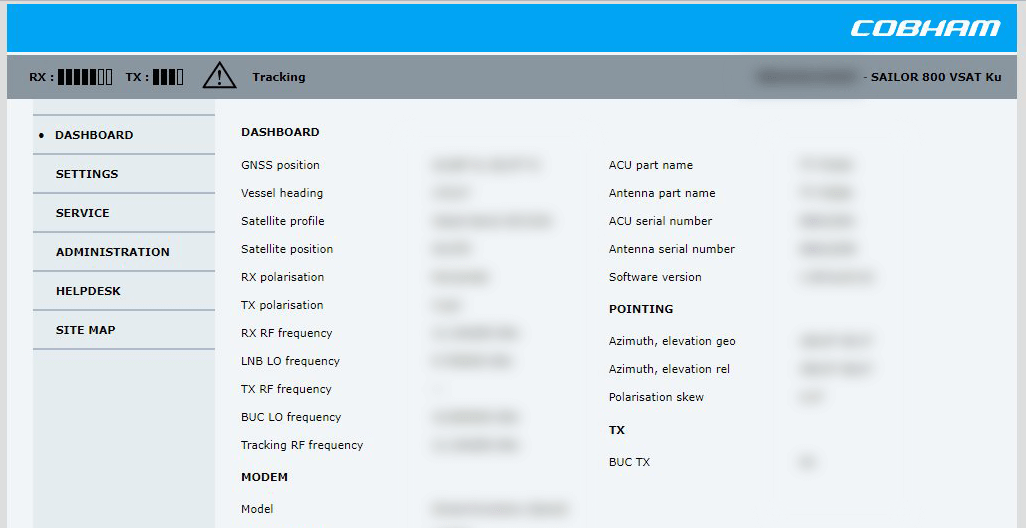The image size is (1026, 528).
Task: Click the Satellite profile label
Action: tap(283, 221)
